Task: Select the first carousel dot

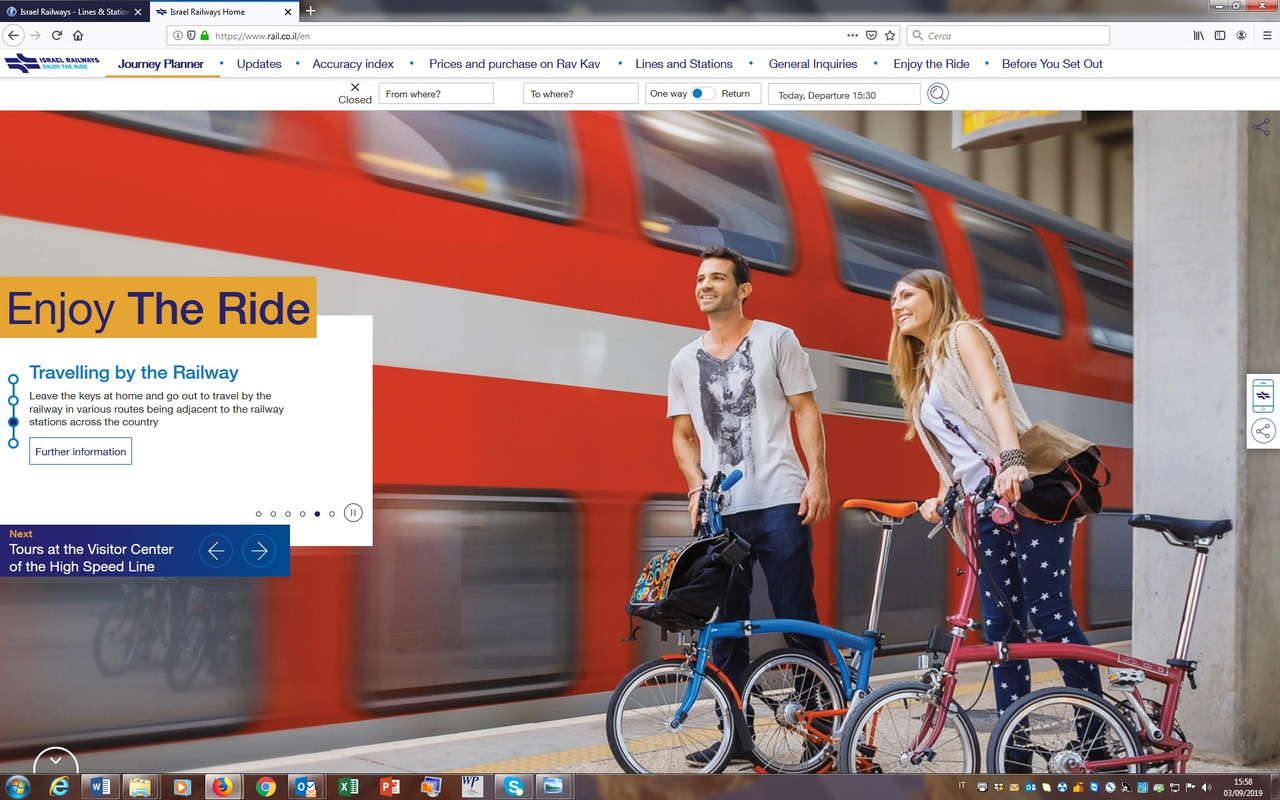Action: [258, 514]
